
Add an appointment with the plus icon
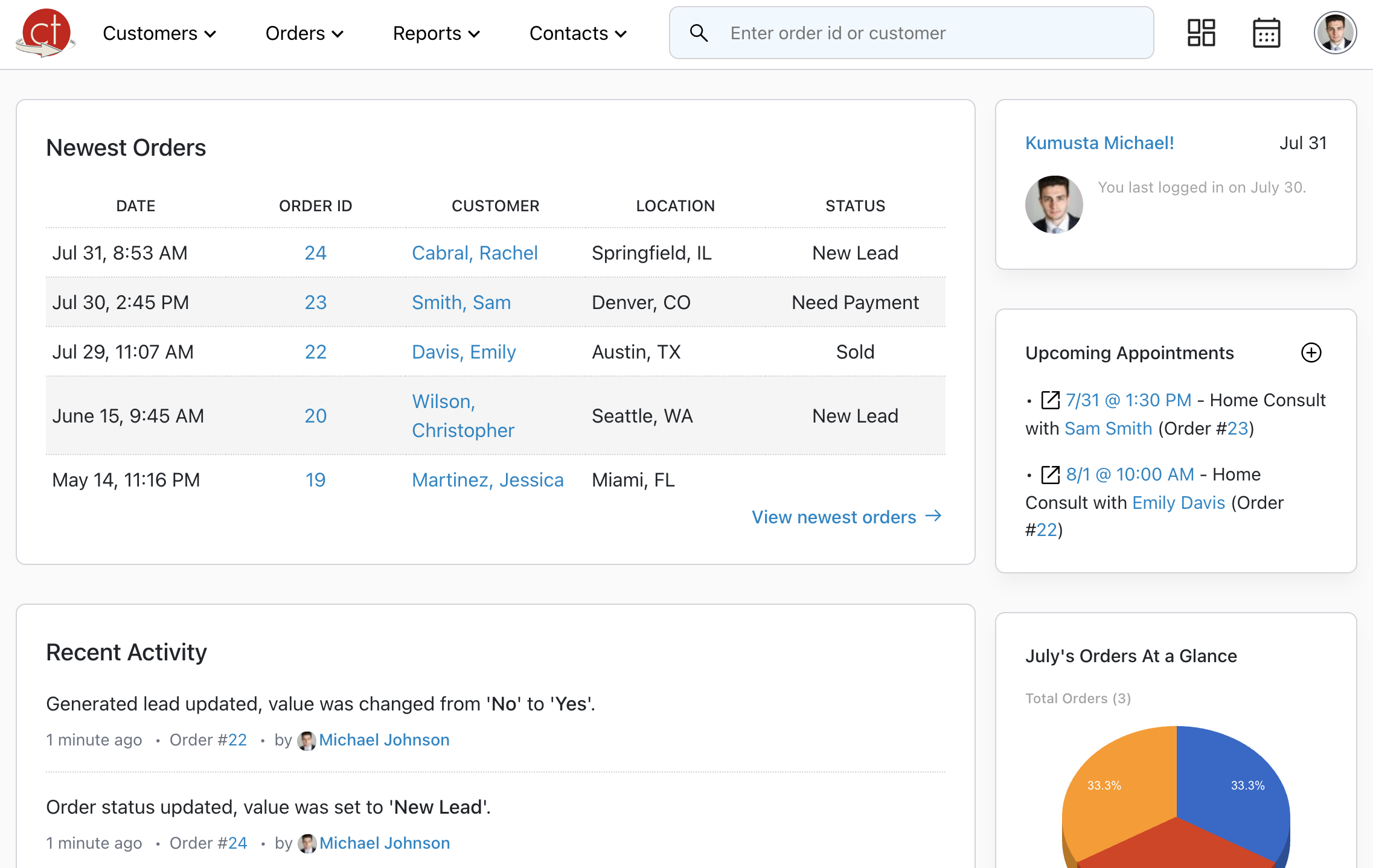tap(1311, 353)
